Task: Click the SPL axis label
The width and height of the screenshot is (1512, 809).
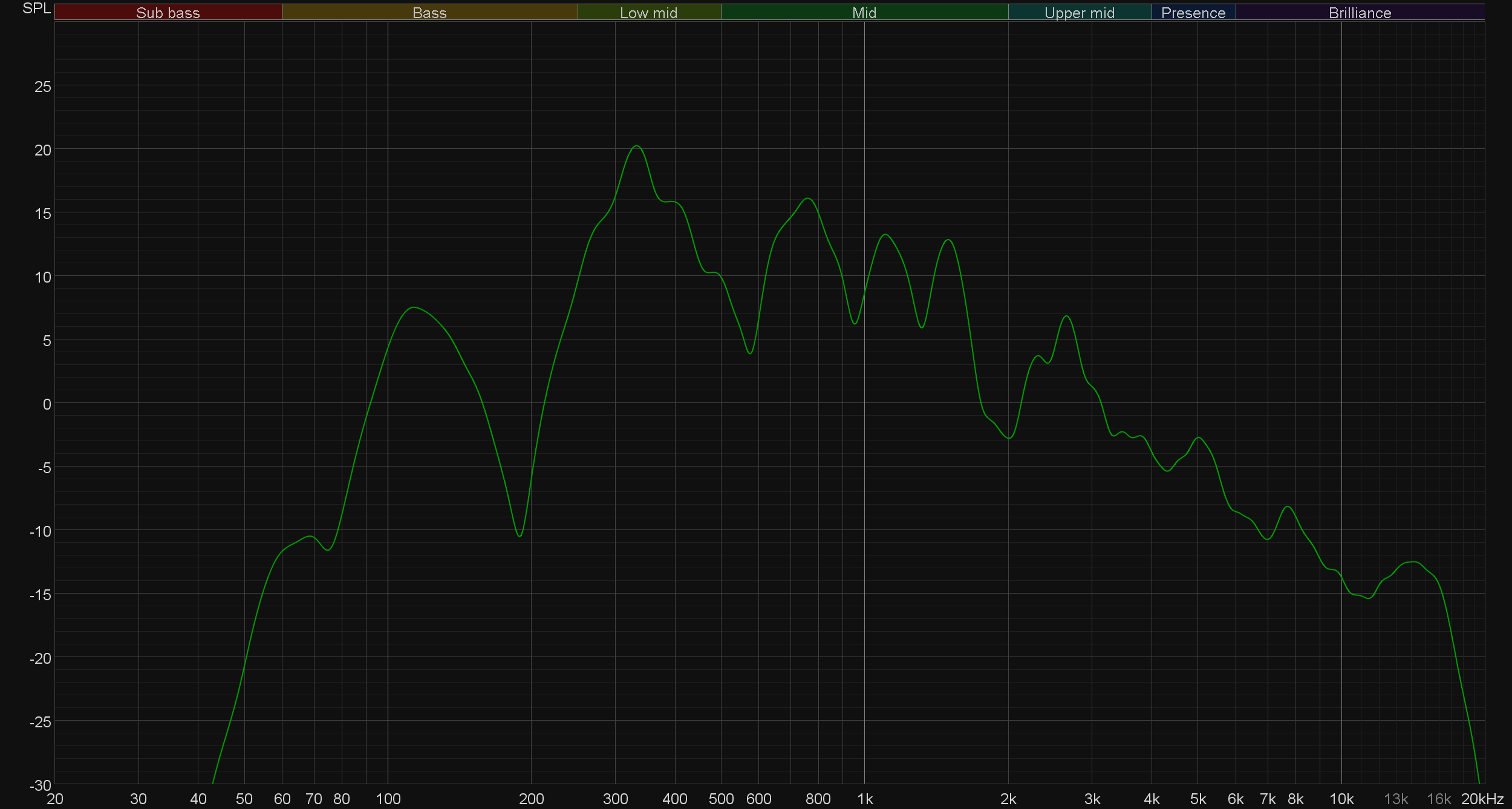Action: point(36,8)
